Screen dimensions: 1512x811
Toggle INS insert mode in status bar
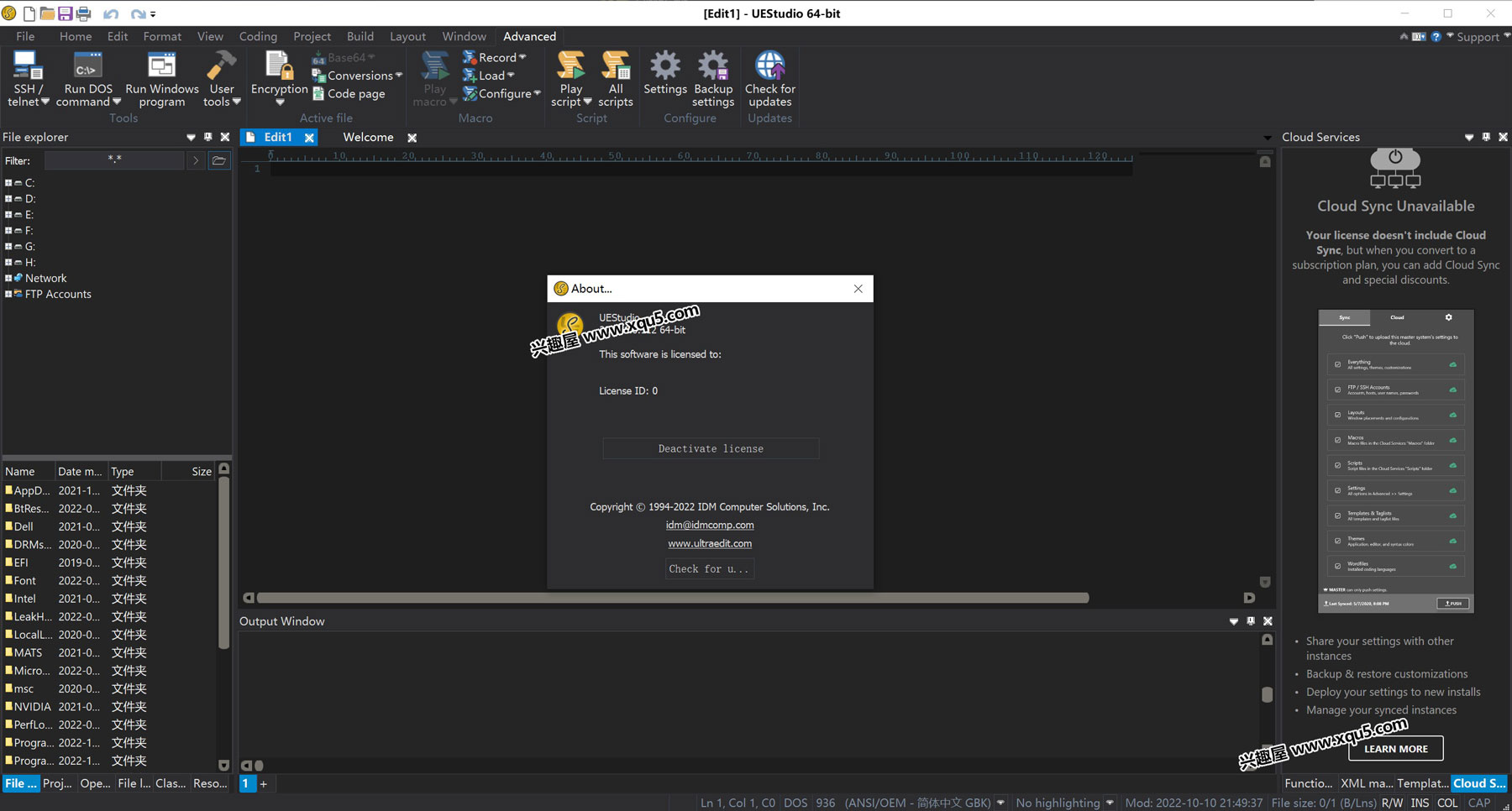1420,803
